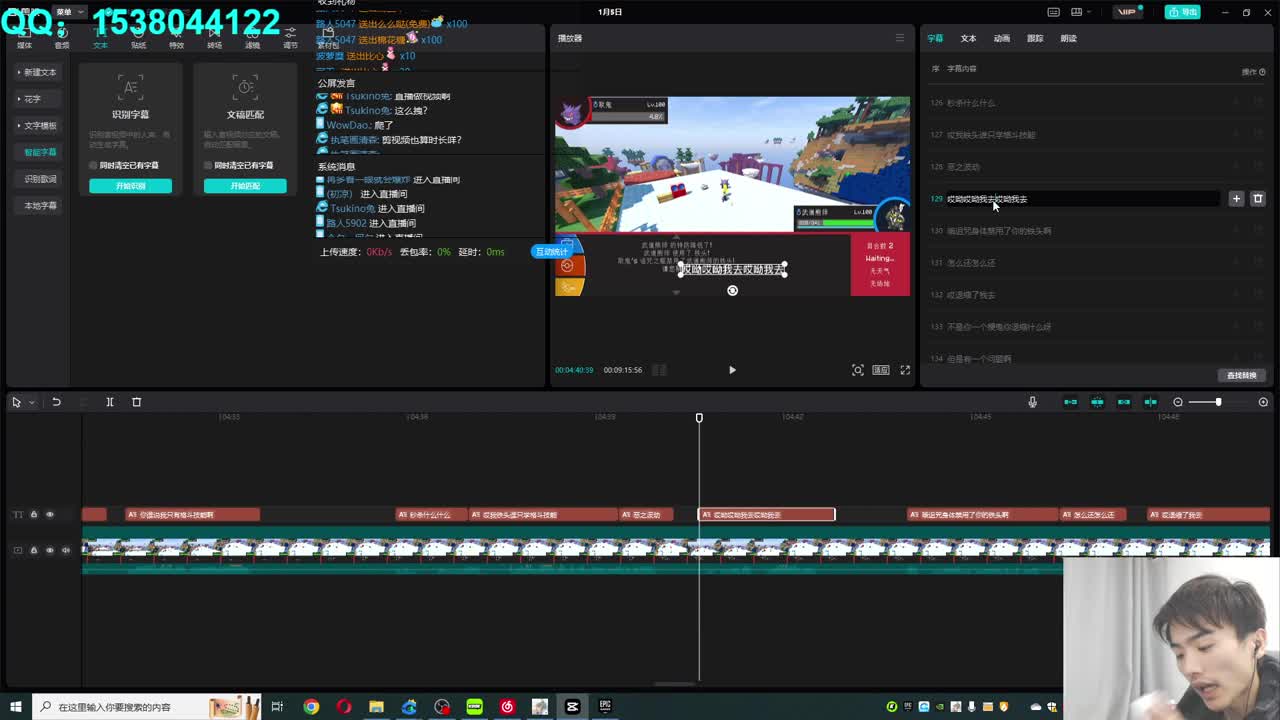Open the 特效 effects tab icon

176,39
